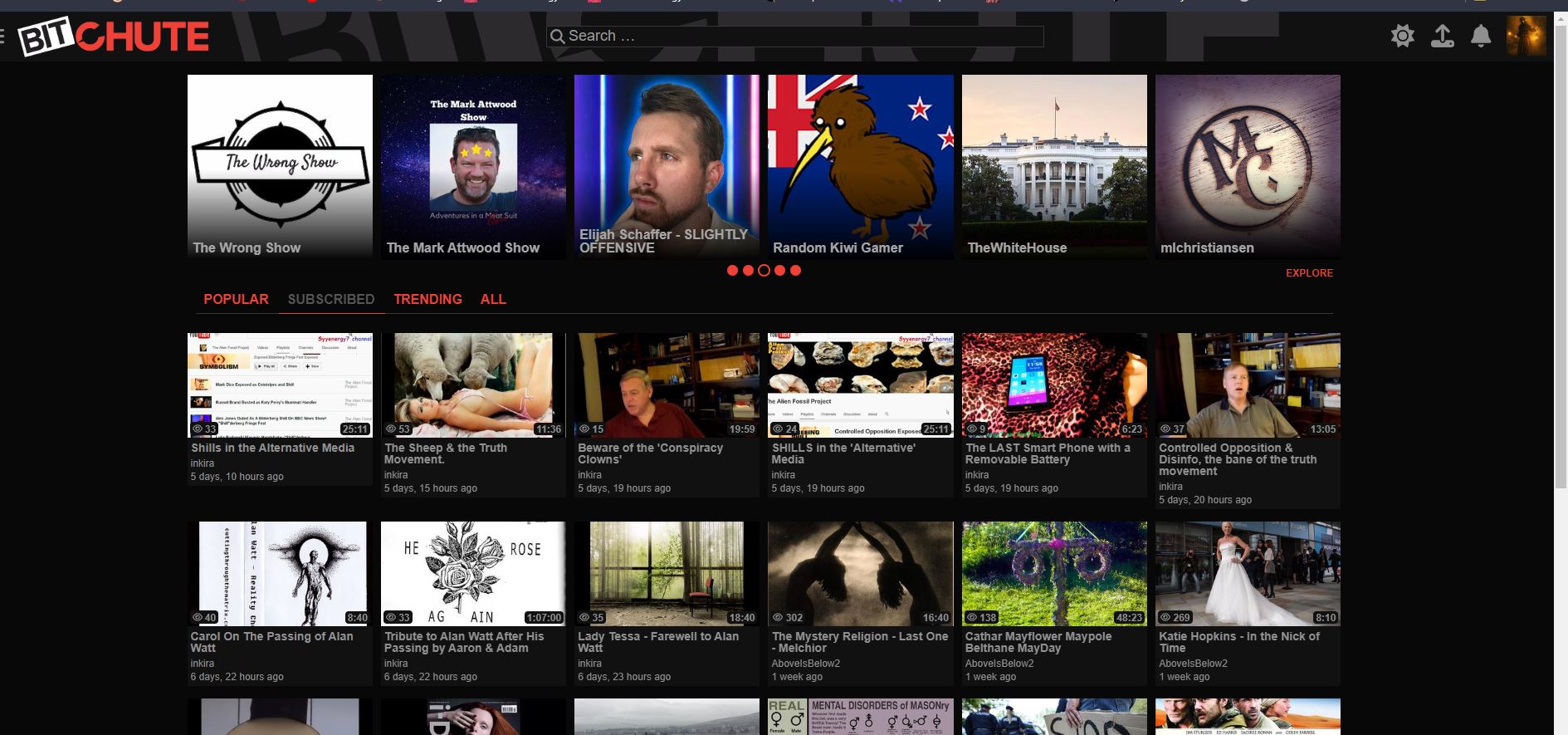Click the rose drawing video thumbnail
Image resolution: width=1568 pixels, height=735 pixels.
[473, 574]
